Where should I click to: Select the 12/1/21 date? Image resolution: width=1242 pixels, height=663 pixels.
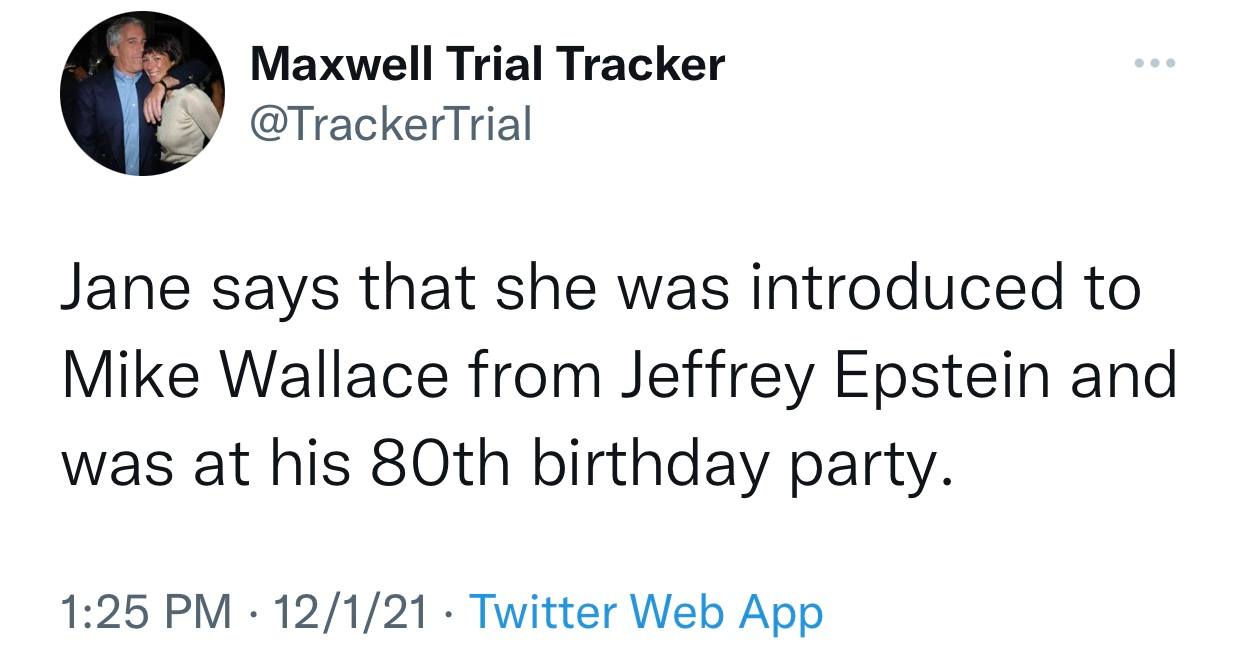(x=349, y=612)
